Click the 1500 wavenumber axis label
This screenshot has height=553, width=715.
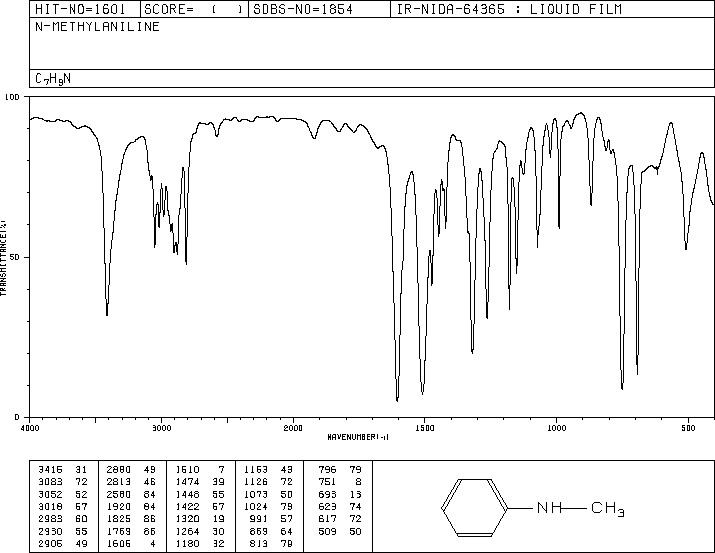[425, 428]
